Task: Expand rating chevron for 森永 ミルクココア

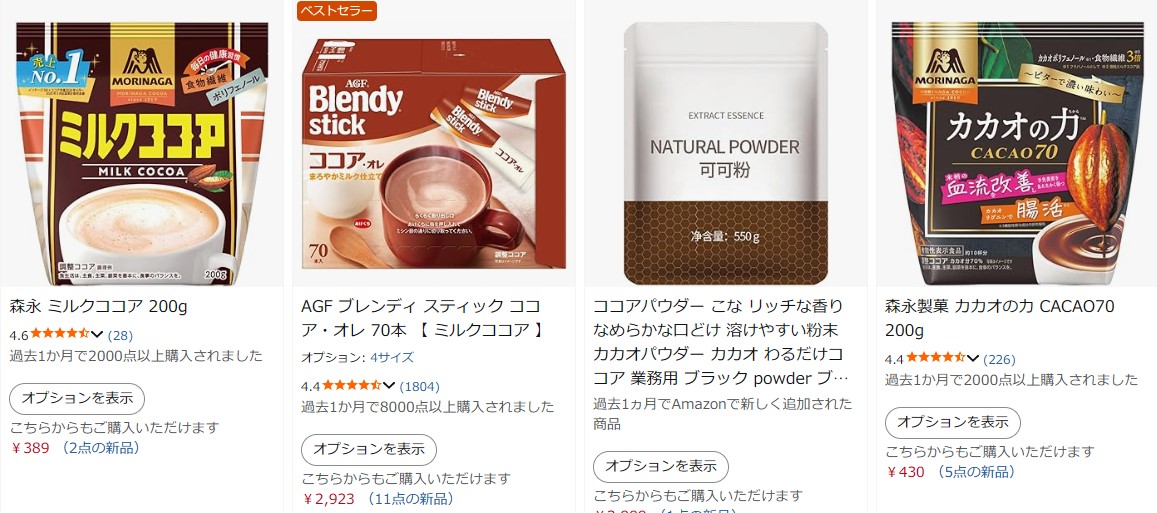Action: [97, 335]
